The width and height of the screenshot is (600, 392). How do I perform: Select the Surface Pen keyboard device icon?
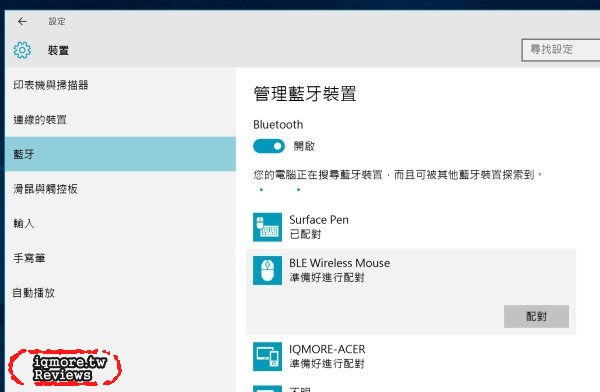point(267,227)
